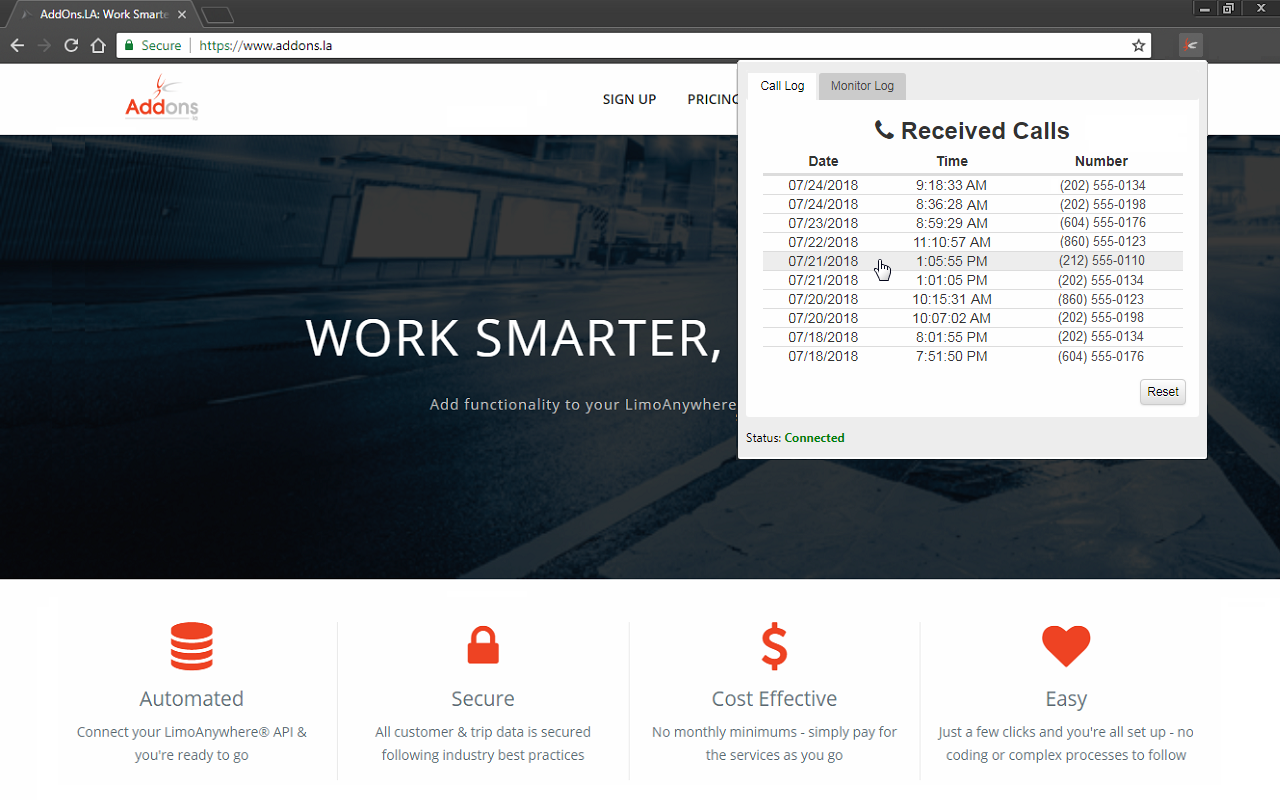Select the call at 10:15:31 AM
The image size is (1280, 800).
972,299
